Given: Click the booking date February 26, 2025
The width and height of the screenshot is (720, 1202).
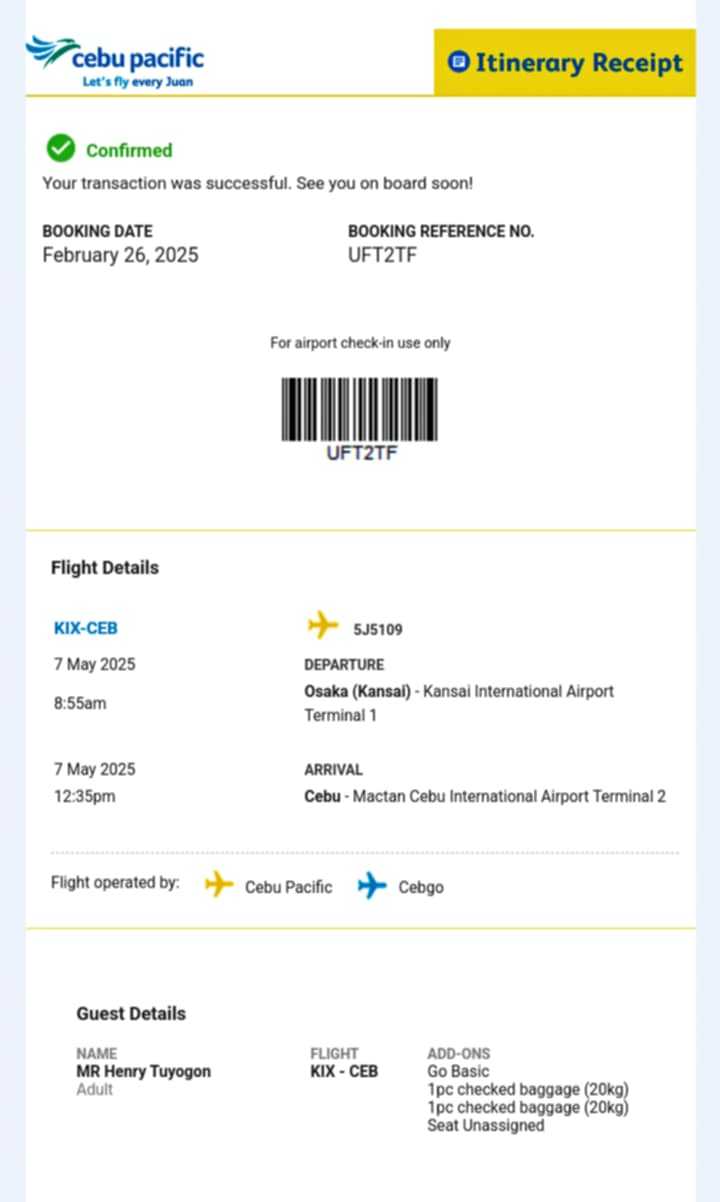Looking at the screenshot, I should pyautogui.click(x=120, y=255).
